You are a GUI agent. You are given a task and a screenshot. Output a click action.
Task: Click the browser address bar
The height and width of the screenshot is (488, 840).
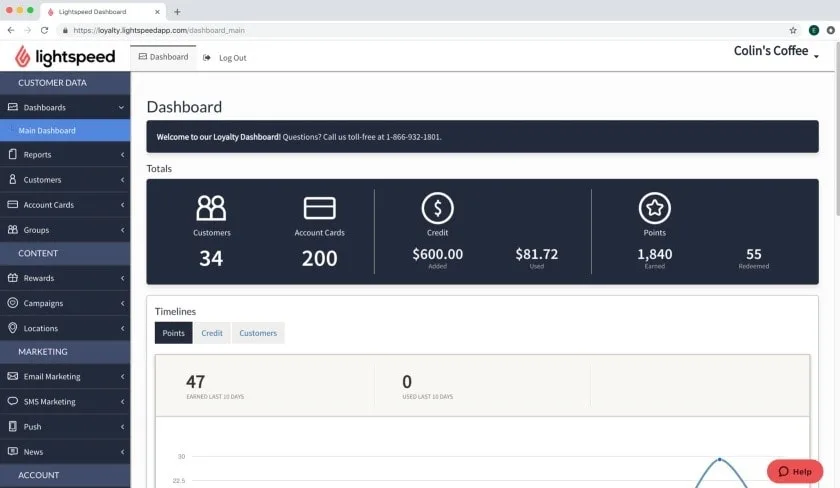[x=400, y=30]
